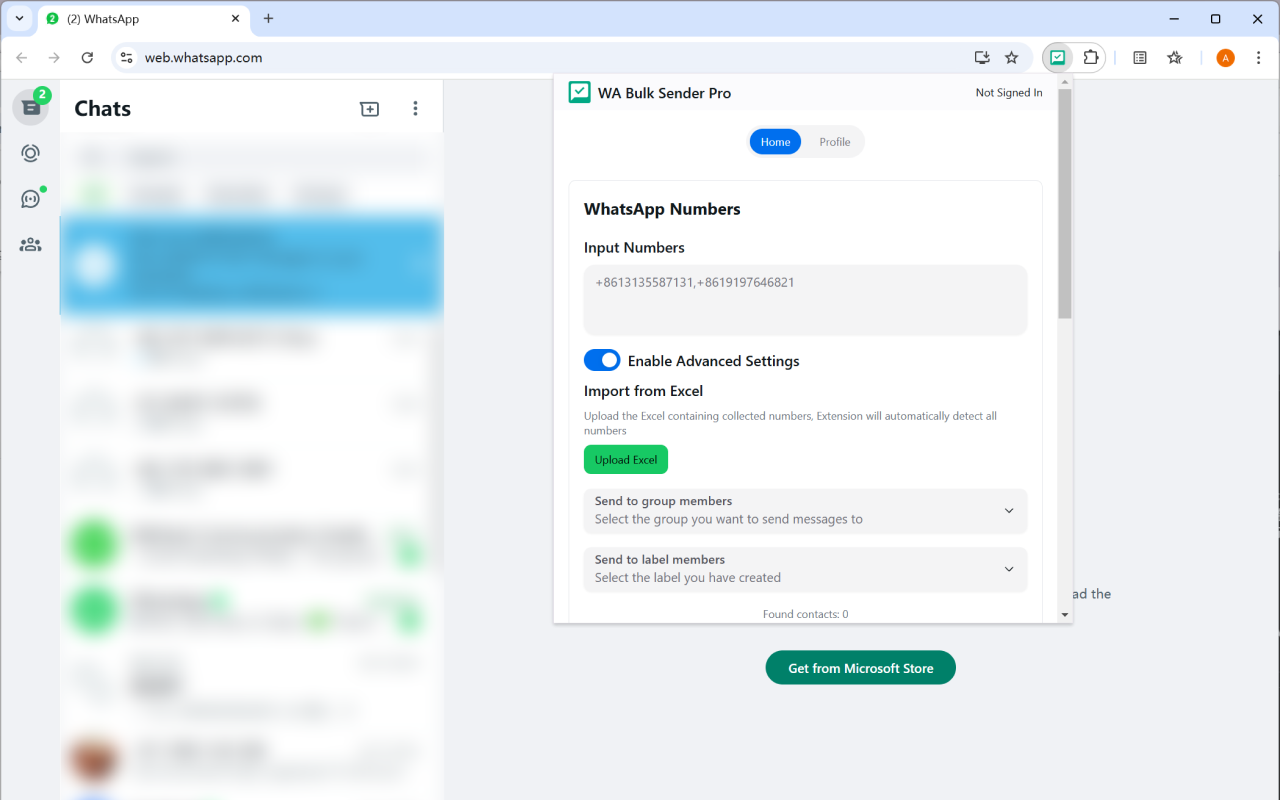
Task: Click the install app icon in the address bar
Action: pyautogui.click(x=982, y=58)
